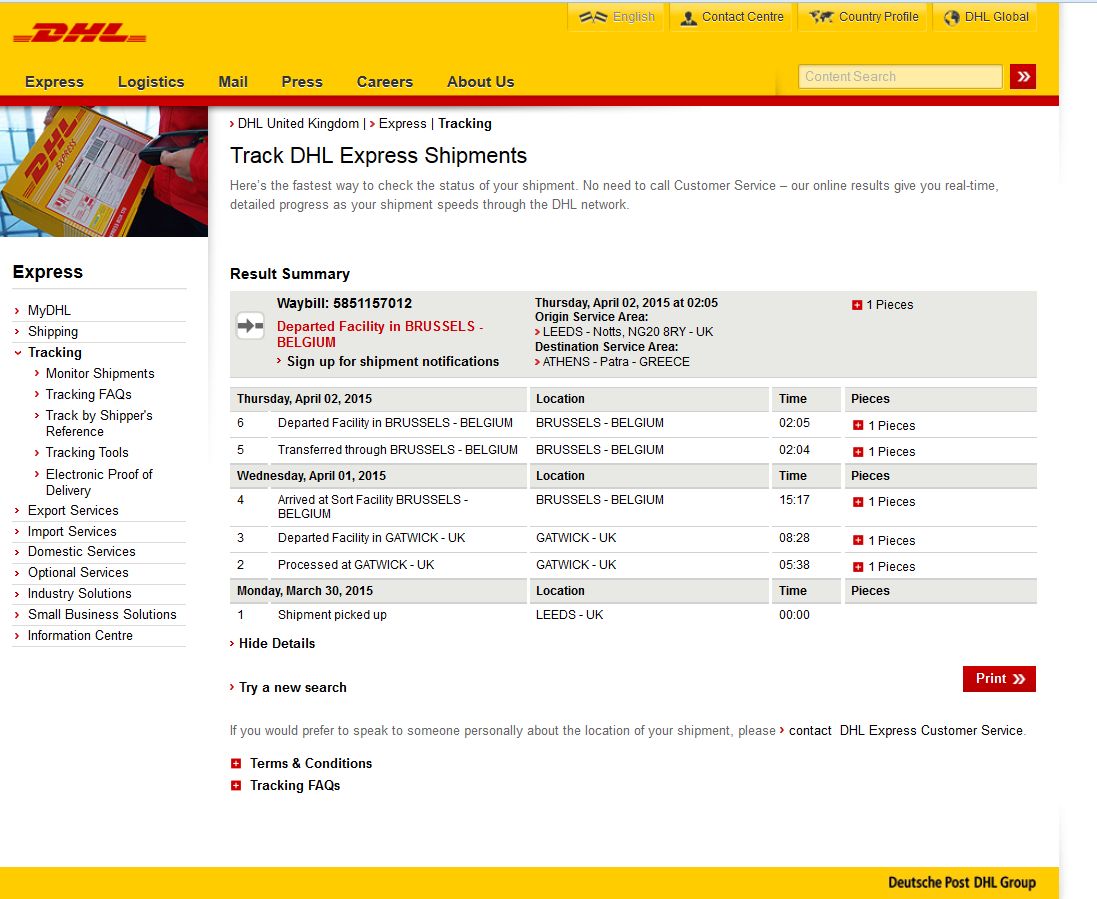The image size is (1097, 899).
Task: Expand pieces in the waybill summary header
Action: coord(856,304)
